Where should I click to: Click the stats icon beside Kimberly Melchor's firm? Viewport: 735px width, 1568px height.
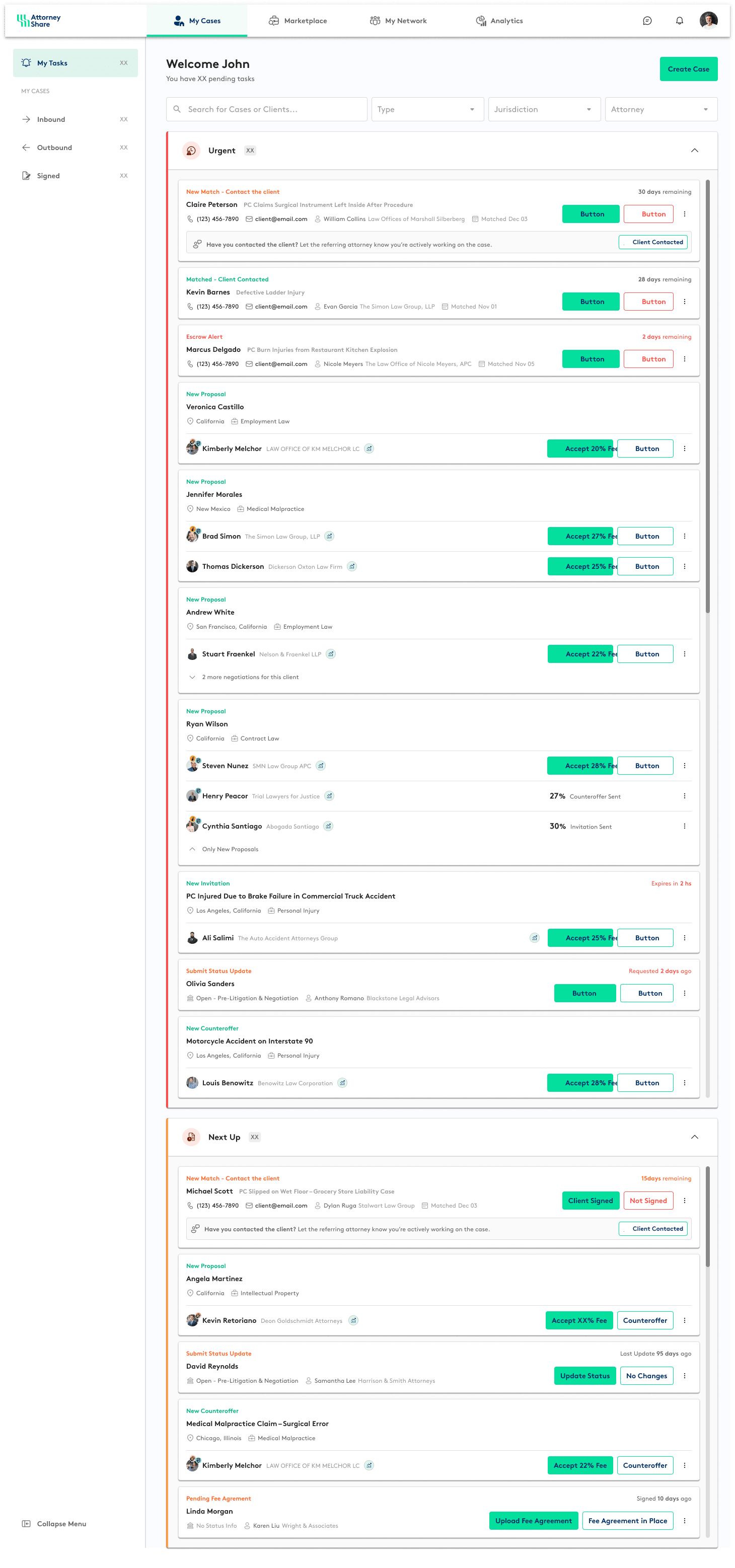[x=369, y=449]
